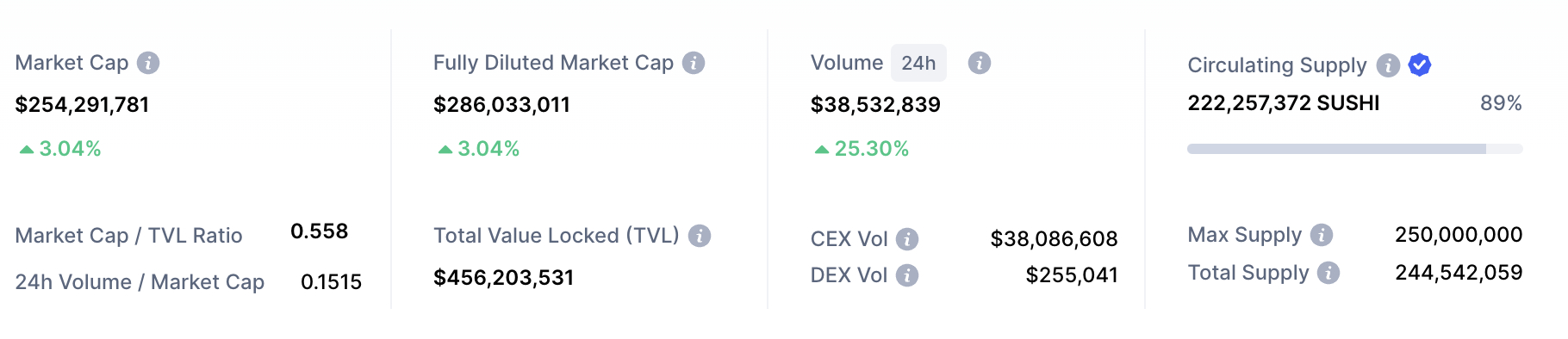Click the Market Cap info icon
This screenshot has height=339, width=1568.
point(148,63)
